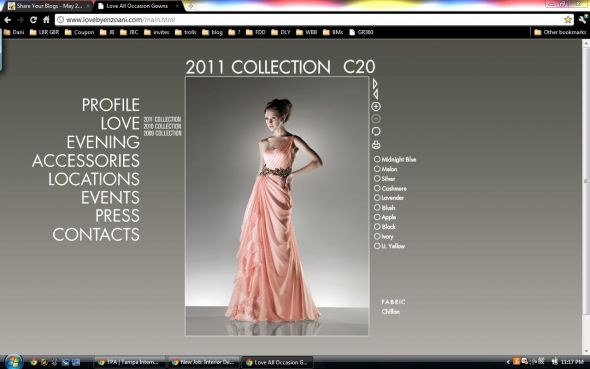The height and width of the screenshot is (369, 590).
Task: Switch to New Job: Interior taskbar window
Action: [x=203, y=362]
